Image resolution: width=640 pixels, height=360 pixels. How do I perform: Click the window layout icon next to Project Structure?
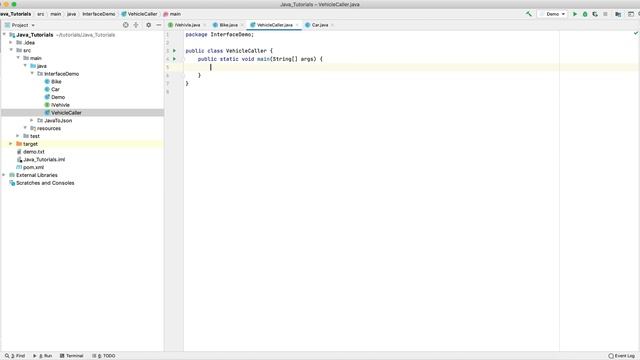(631, 14)
